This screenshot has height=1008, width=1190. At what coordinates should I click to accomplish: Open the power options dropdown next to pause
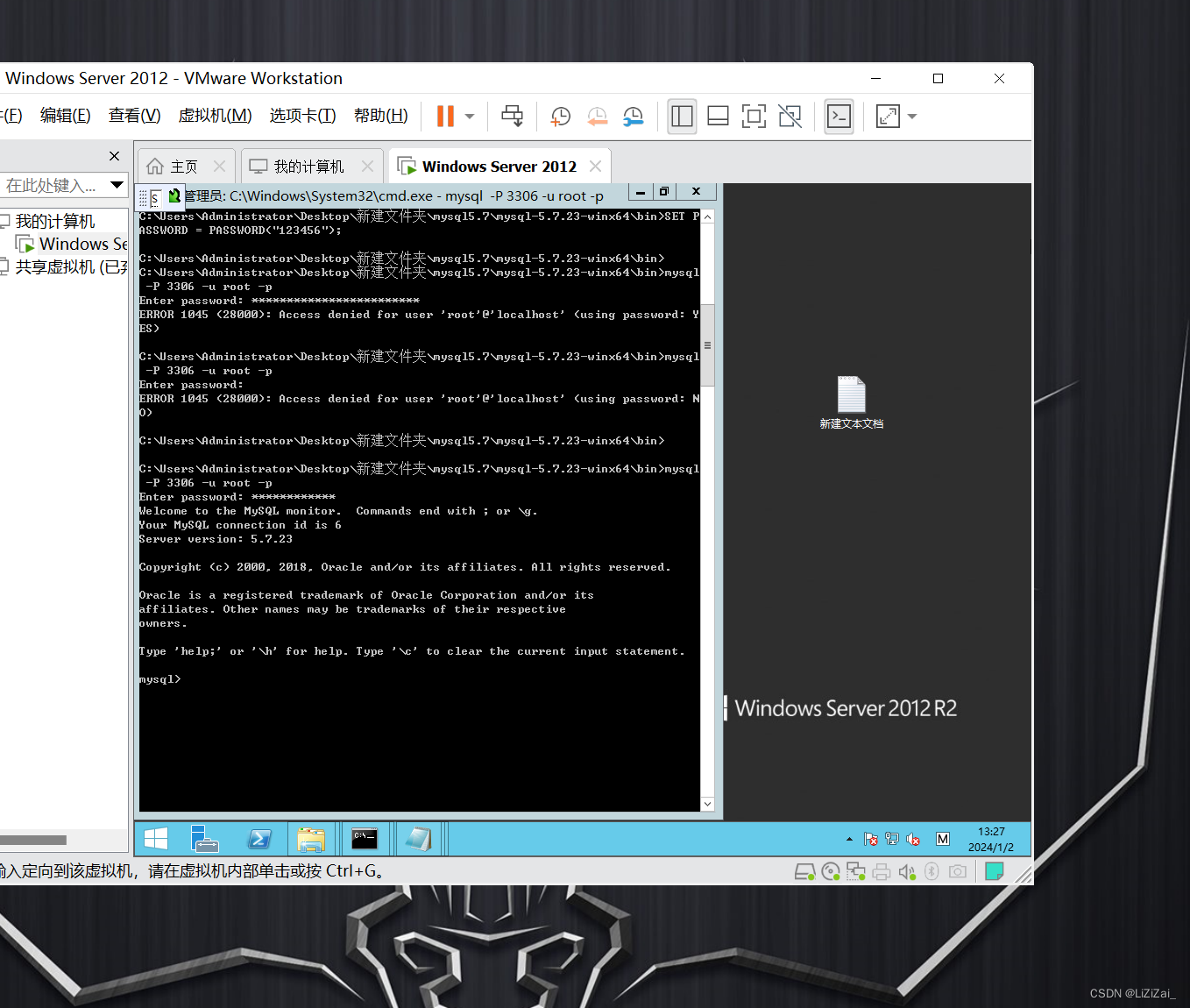(x=470, y=116)
